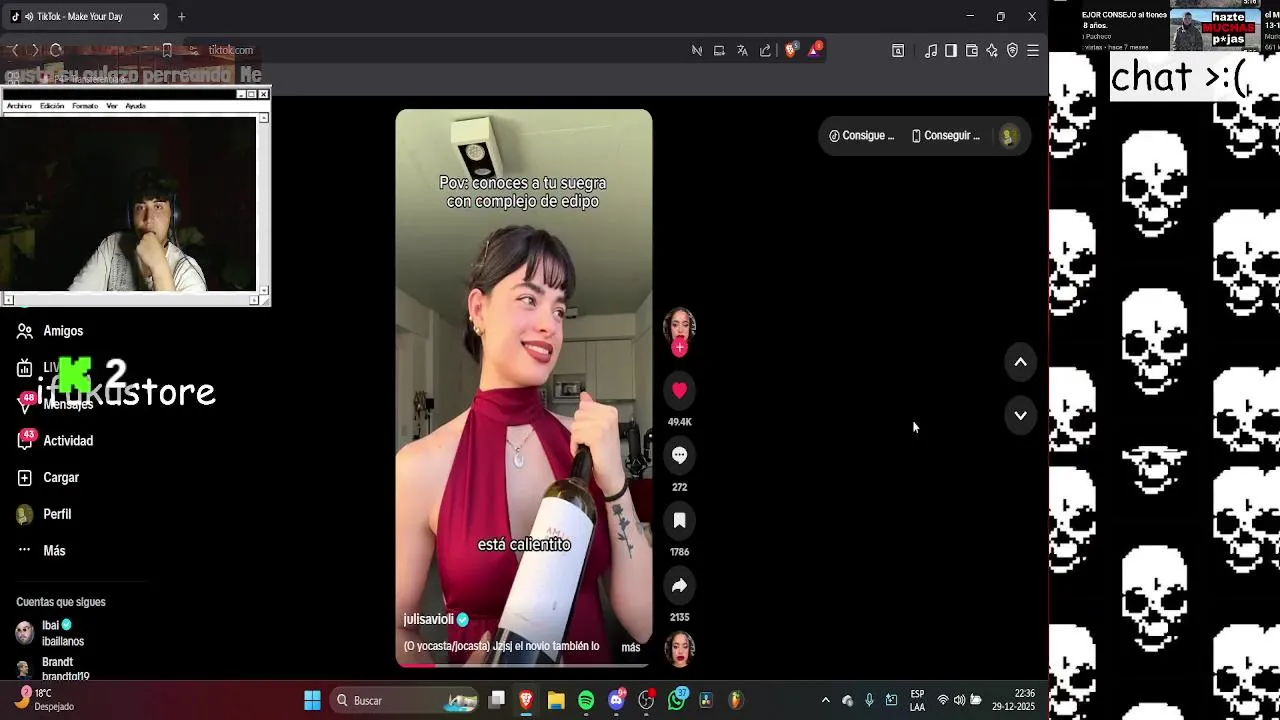1280x720 pixels.
Task: Follow creator with red plus badge
Action: pyautogui.click(x=679, y=348)
